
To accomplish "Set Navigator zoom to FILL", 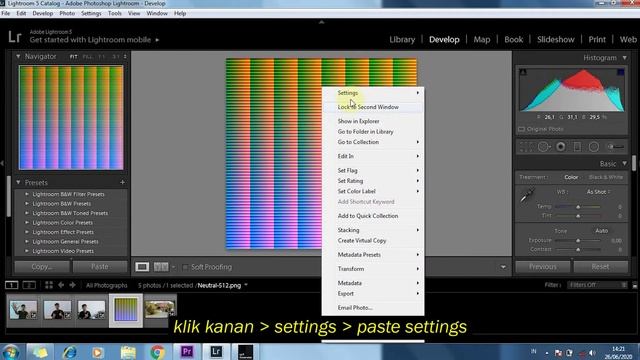I will tap(87, 56).
